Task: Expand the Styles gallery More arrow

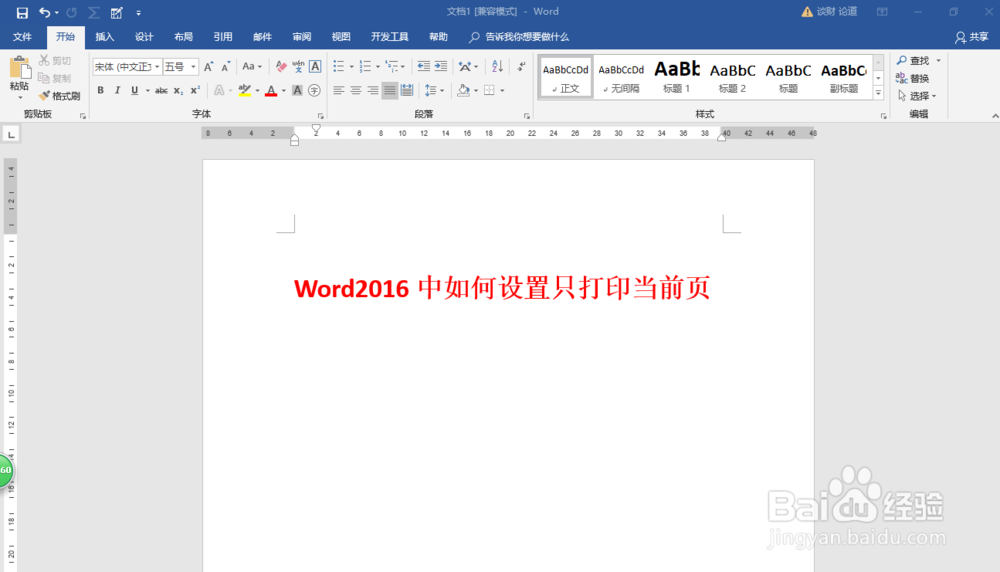Action: pyautogui.click(x=878, y=93)
